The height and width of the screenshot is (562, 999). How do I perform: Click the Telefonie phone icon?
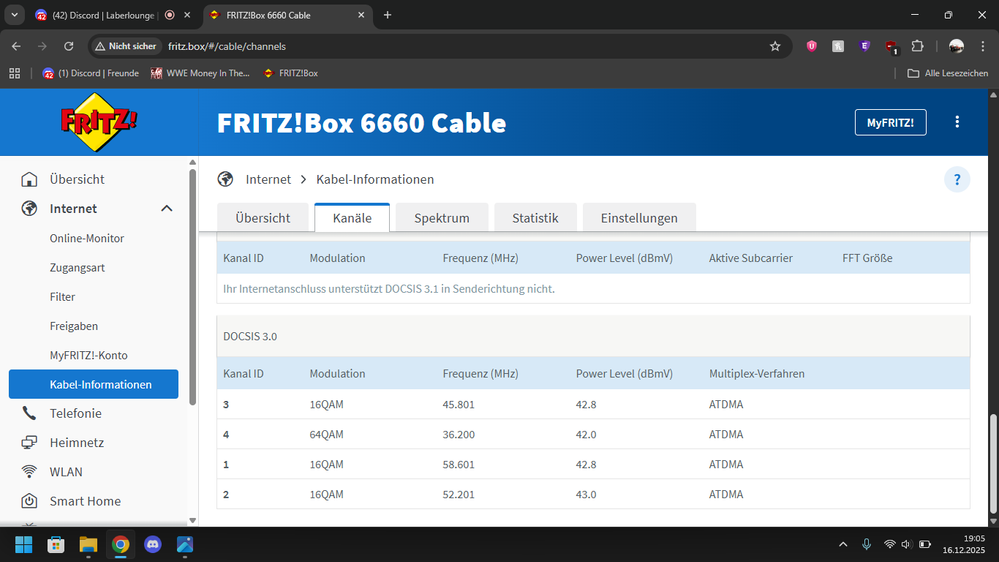(x=29, y=413)
